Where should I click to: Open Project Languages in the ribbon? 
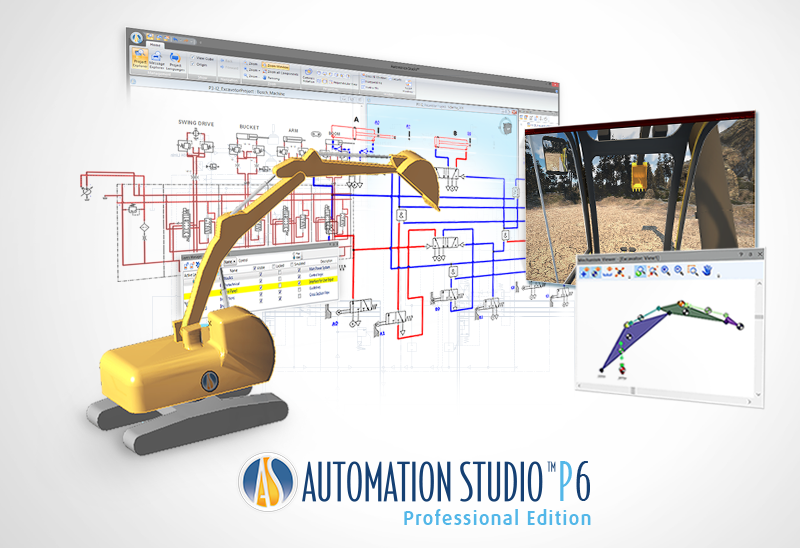coord(176,62)
